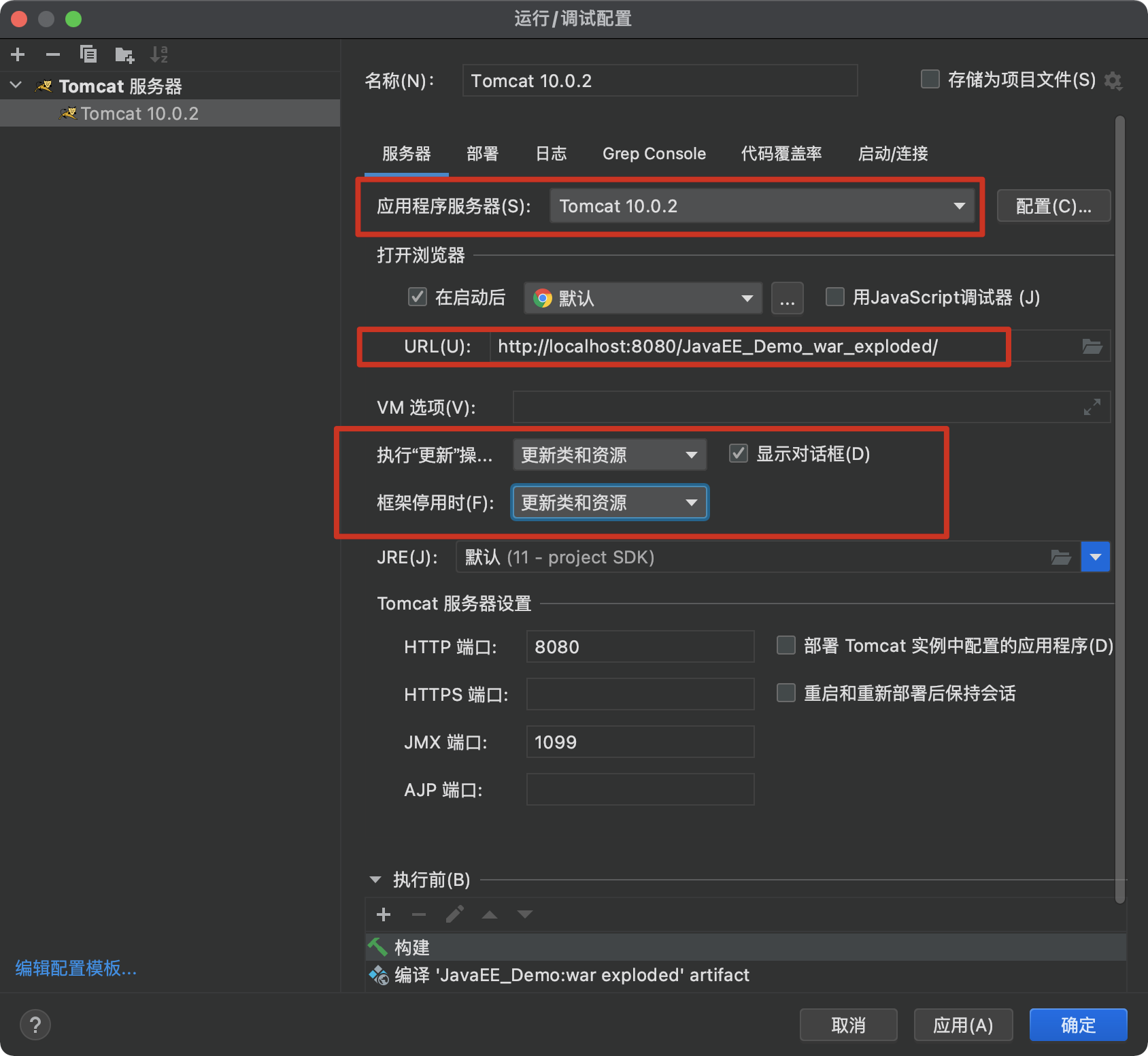Uncheck 在启动后 open browser option
1148x1056 pixels.
(417, 297)
